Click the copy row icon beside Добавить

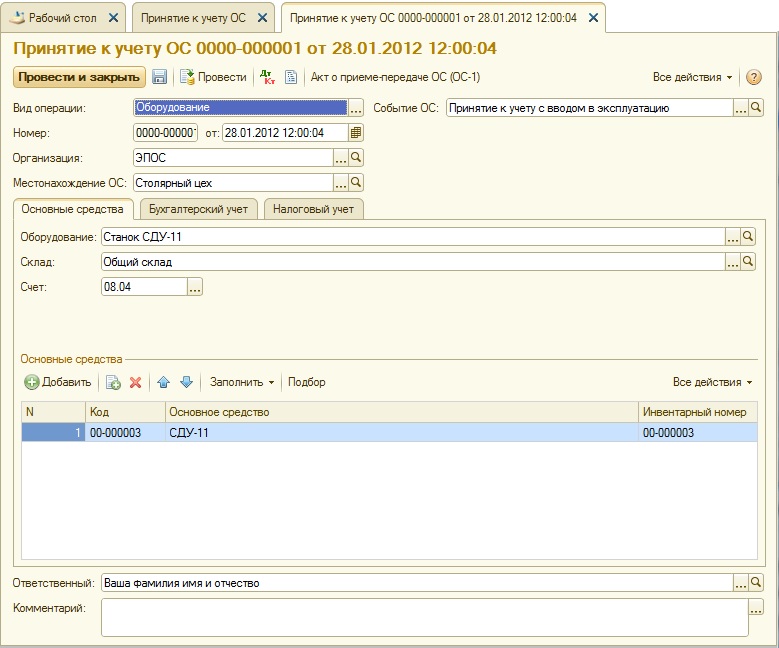(114, 382)
